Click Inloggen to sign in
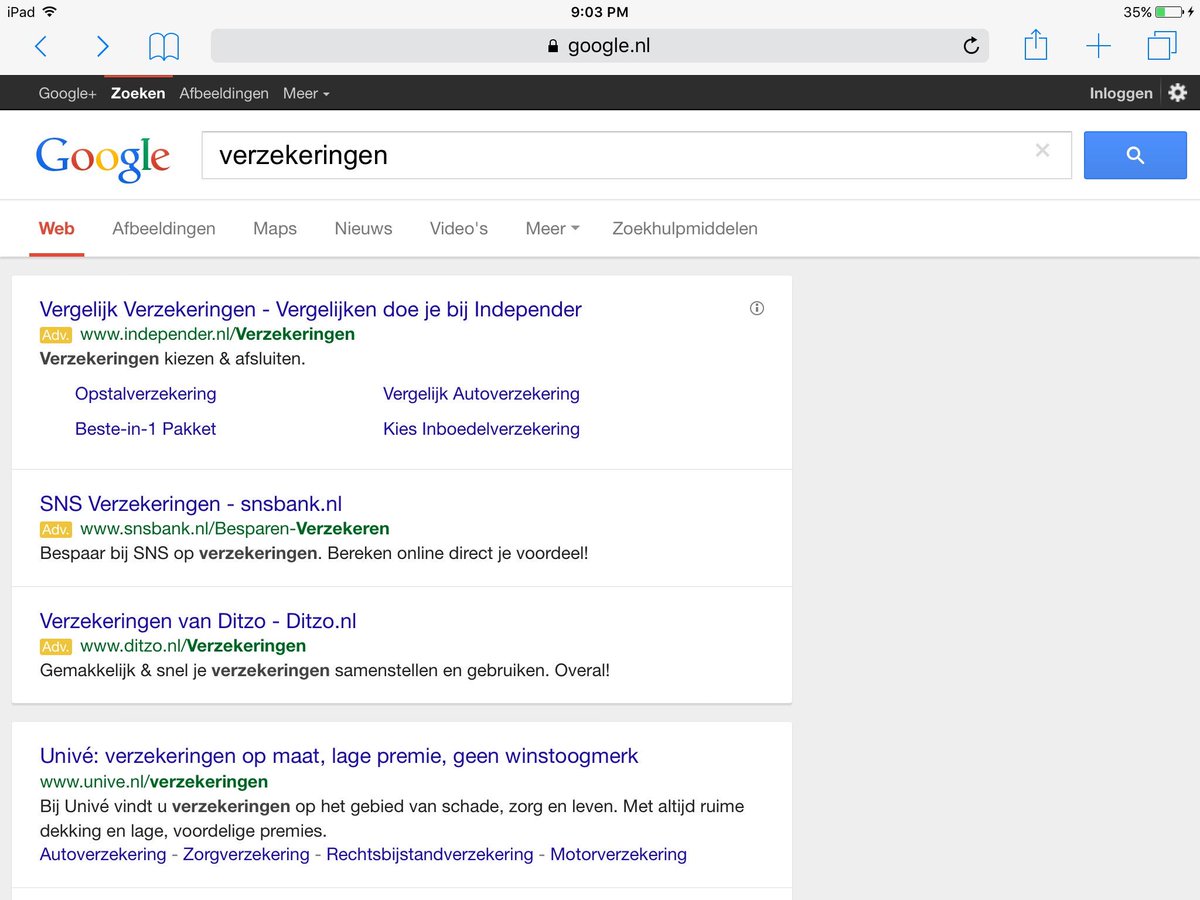The image size is (1200, 900). pos(1121,93)
